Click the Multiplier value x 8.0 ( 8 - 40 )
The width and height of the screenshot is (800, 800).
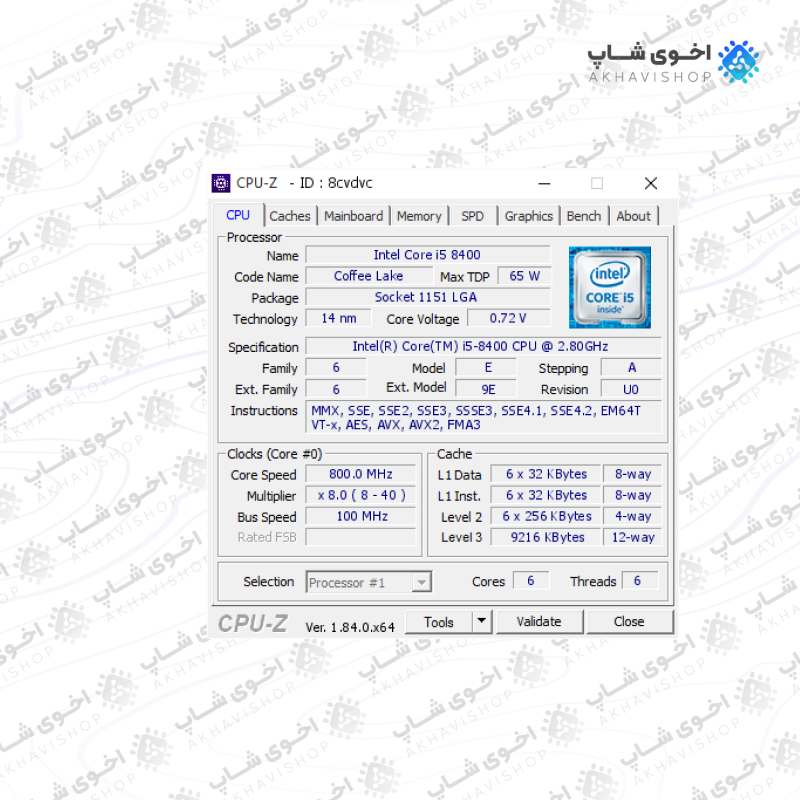point(360,495)
